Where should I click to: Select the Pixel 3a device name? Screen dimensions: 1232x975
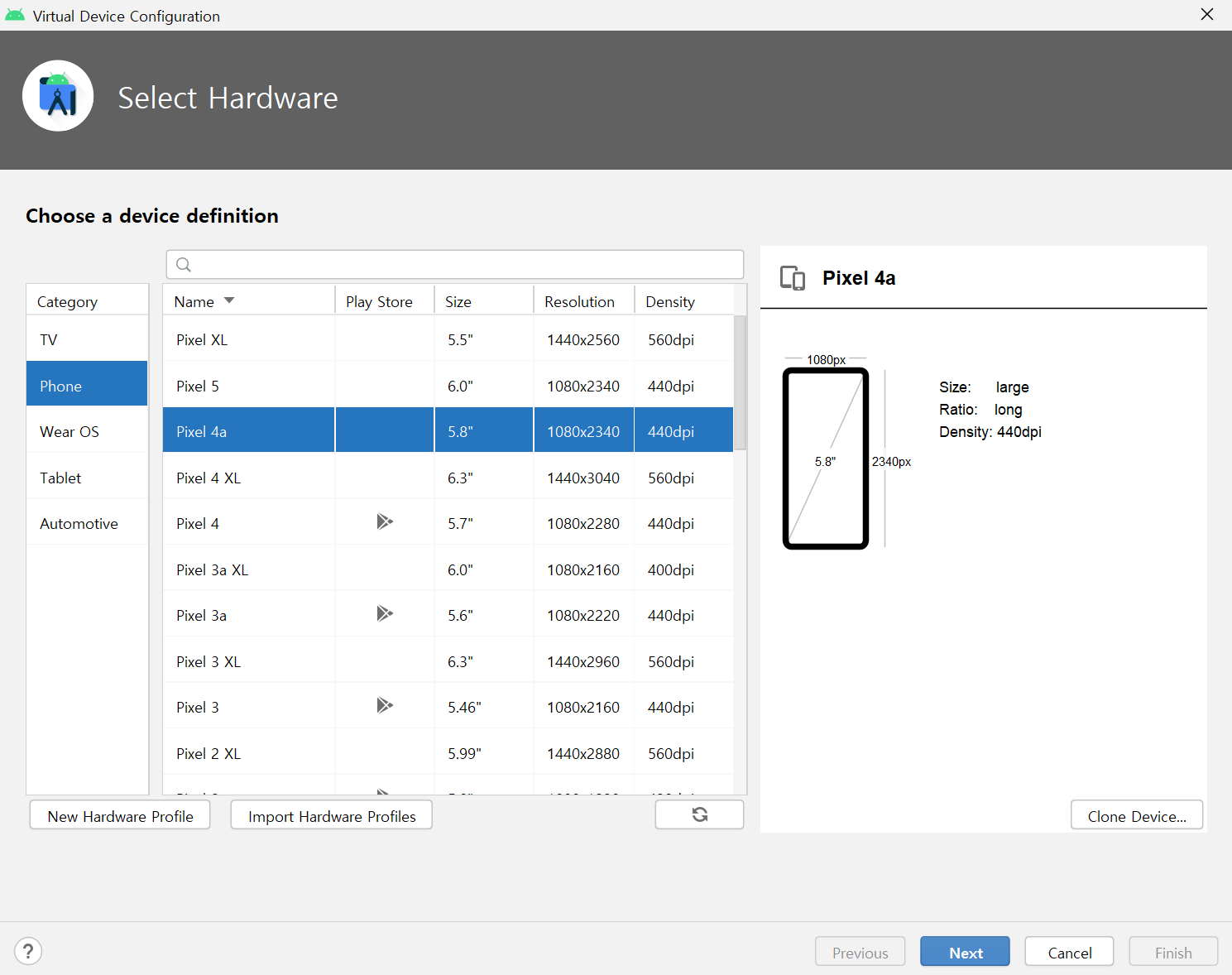point(201,615)
